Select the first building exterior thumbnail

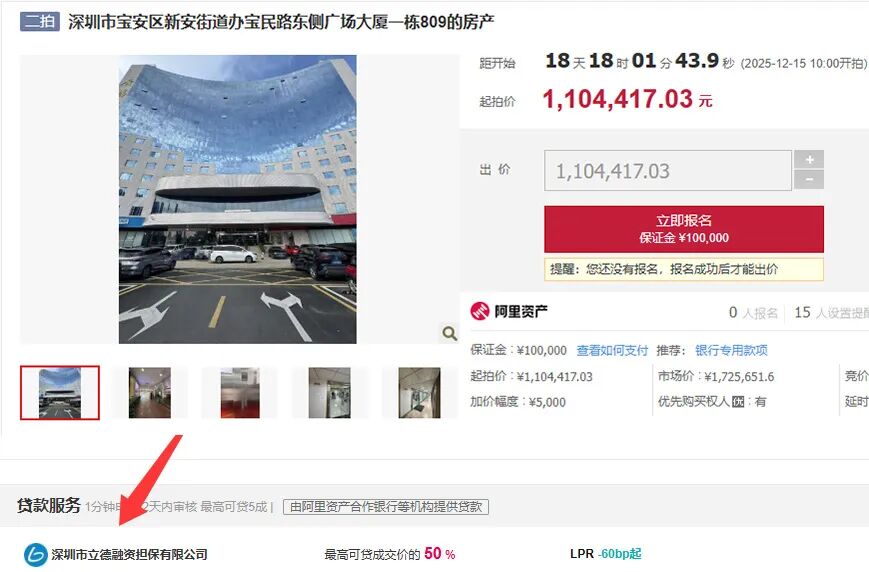coord(60,392)
